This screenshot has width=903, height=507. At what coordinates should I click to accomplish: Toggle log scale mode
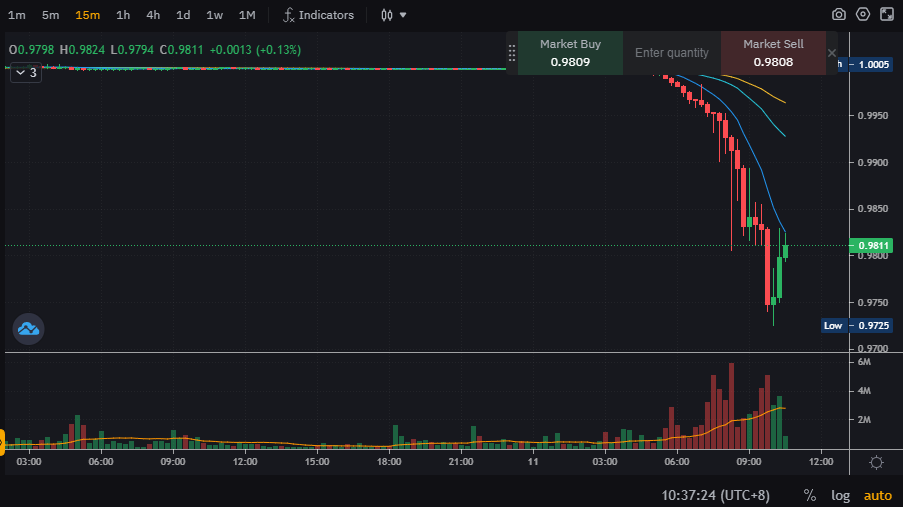pos(840,495)
